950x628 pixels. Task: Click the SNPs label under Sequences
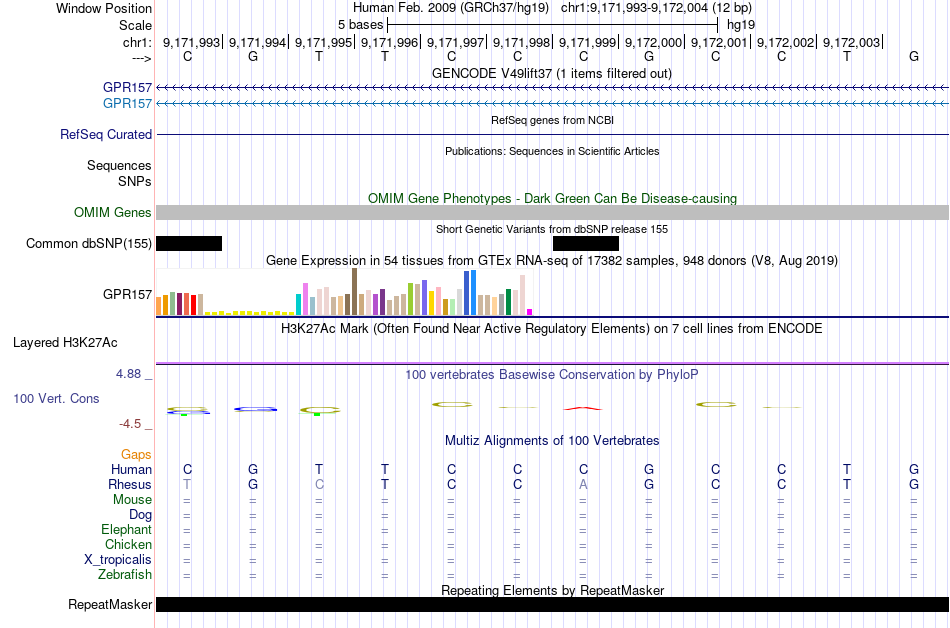(x=135, y=181)
